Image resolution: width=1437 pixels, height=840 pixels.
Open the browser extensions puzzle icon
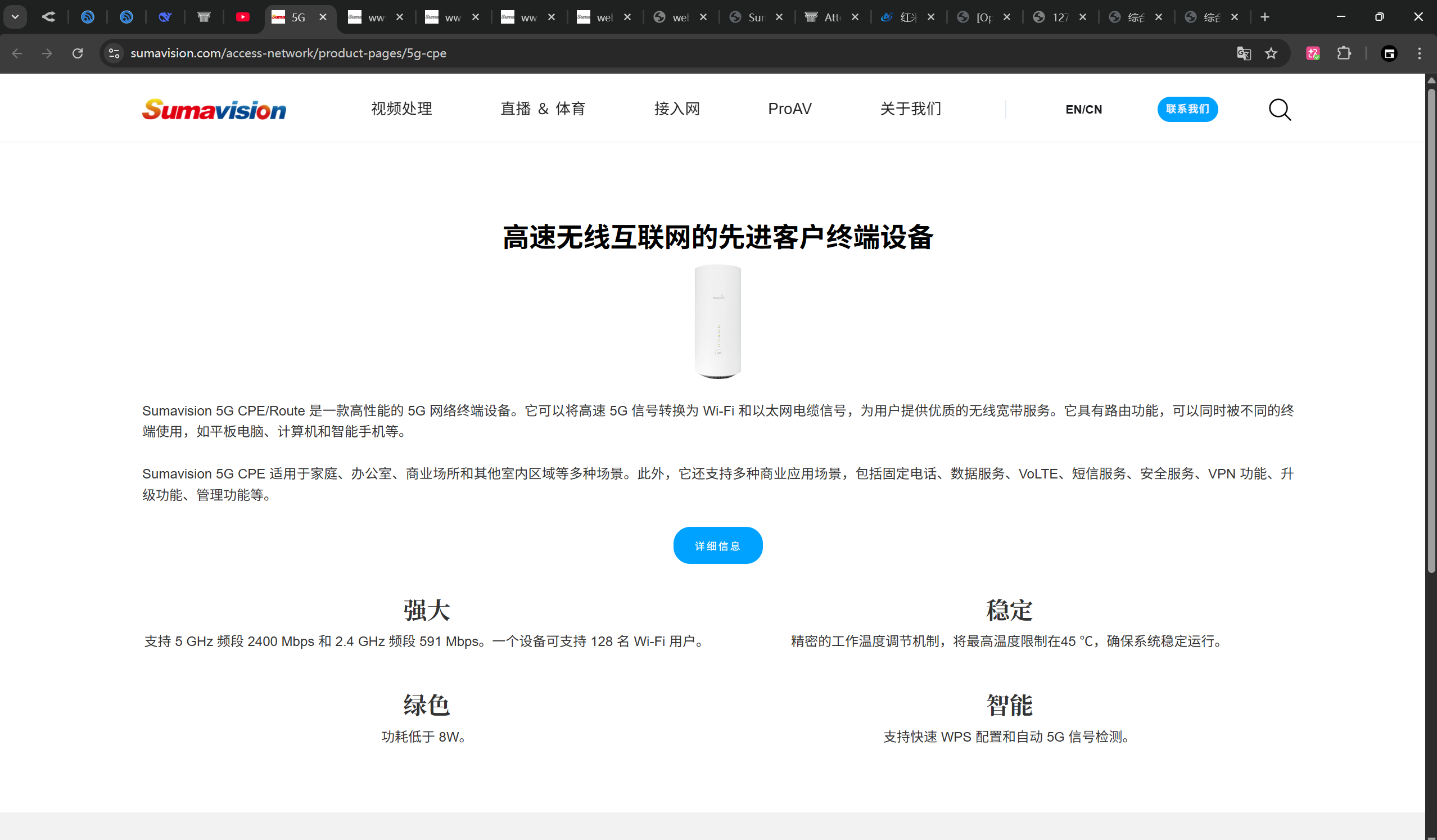coord(1344,53)
